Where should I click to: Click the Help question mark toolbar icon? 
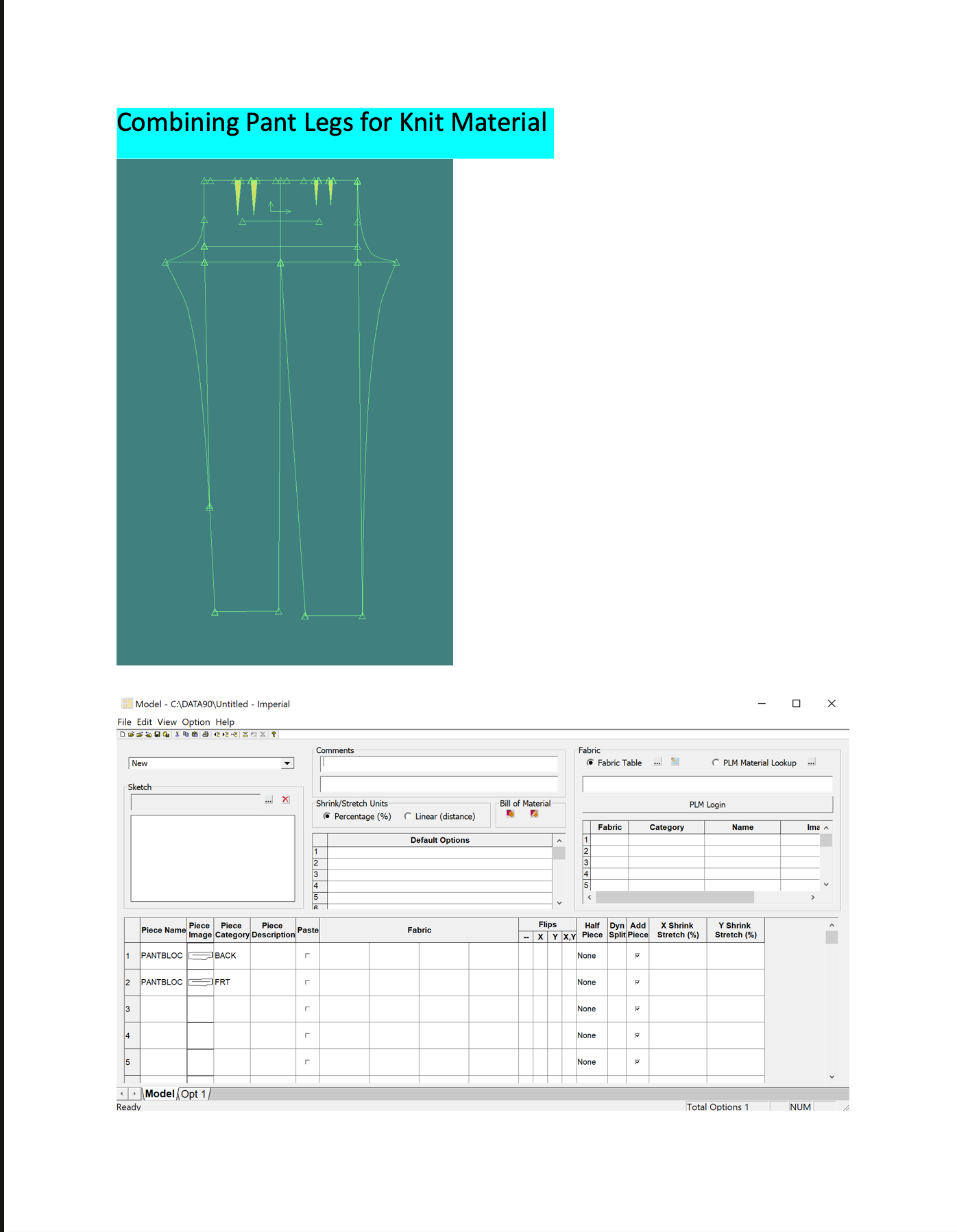click(x=274, y=735)
